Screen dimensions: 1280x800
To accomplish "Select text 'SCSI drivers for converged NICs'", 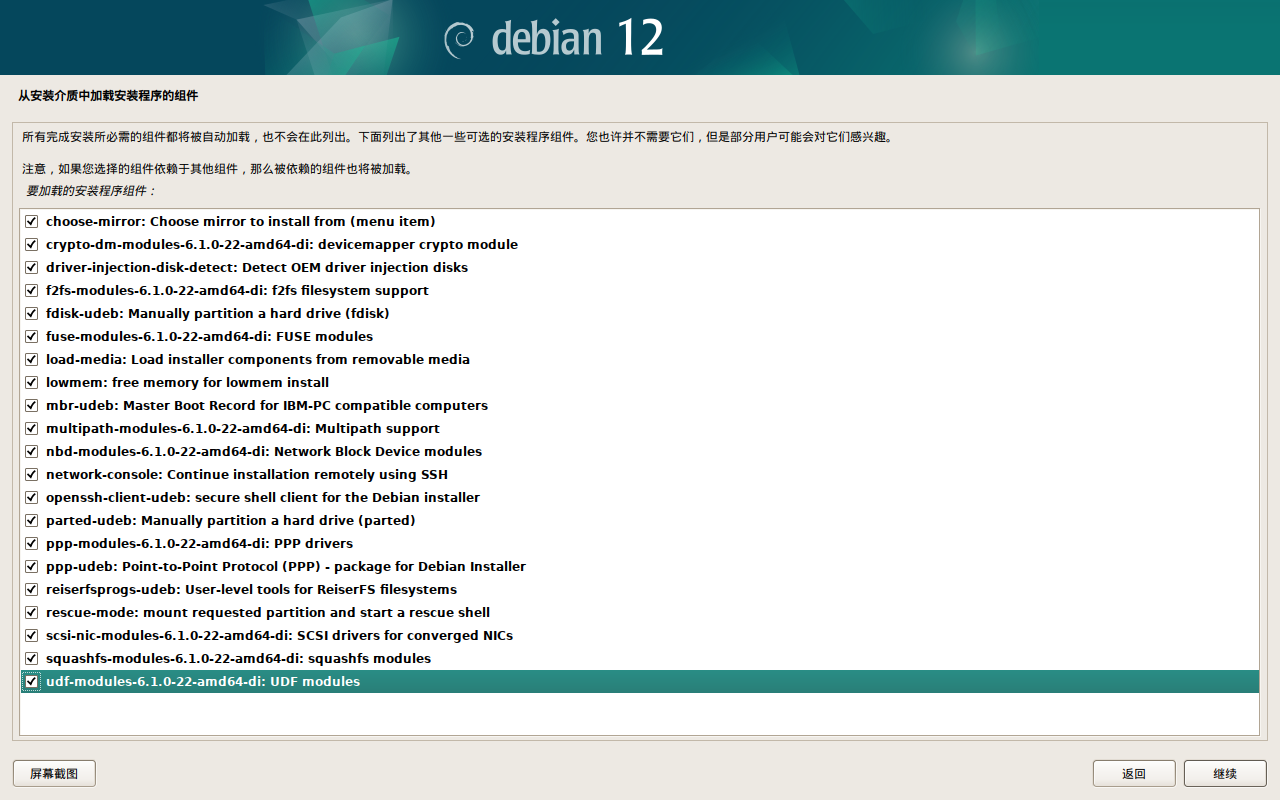I will point(405,636).
